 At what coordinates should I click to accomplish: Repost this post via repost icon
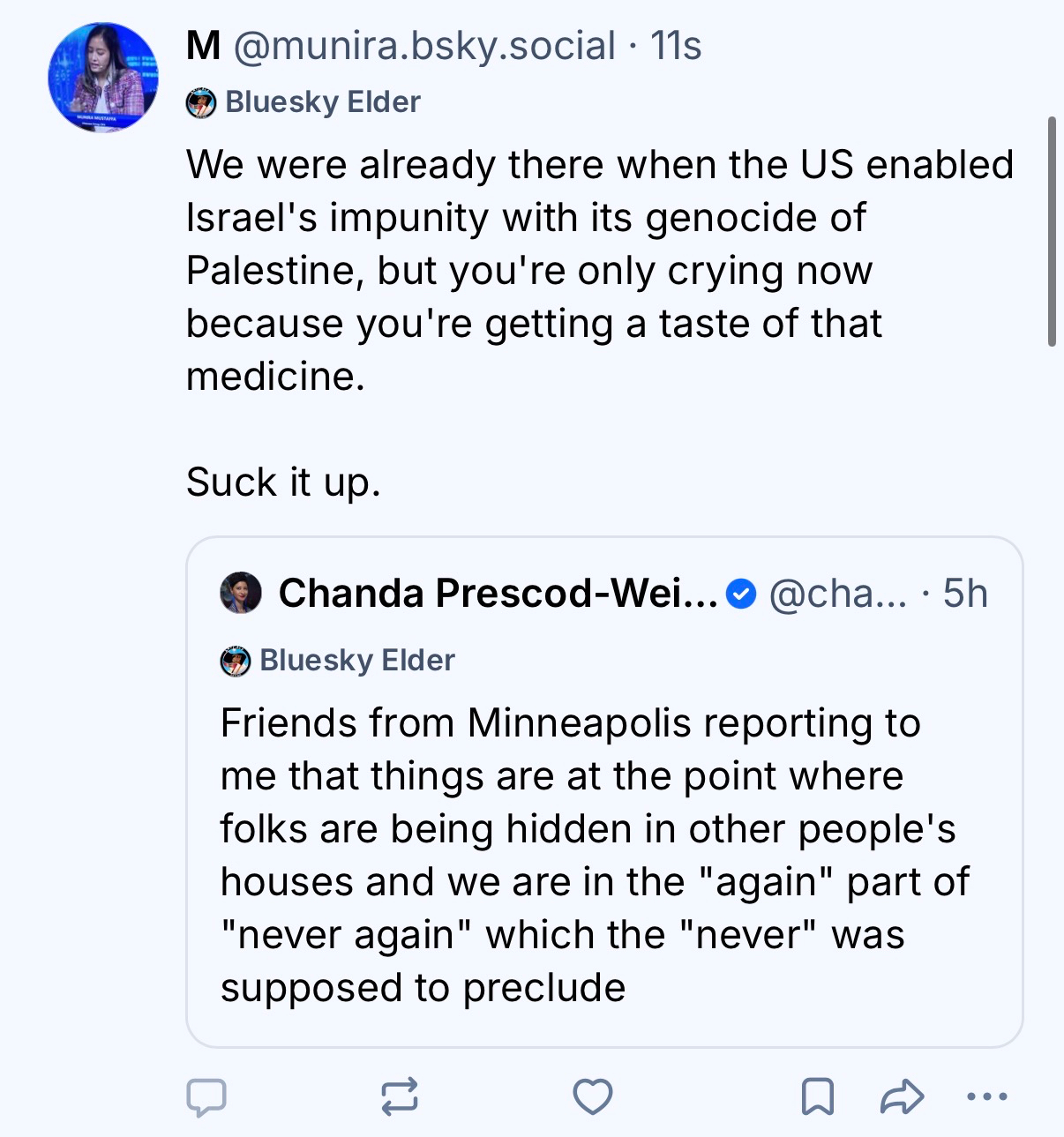point(400,1097)
